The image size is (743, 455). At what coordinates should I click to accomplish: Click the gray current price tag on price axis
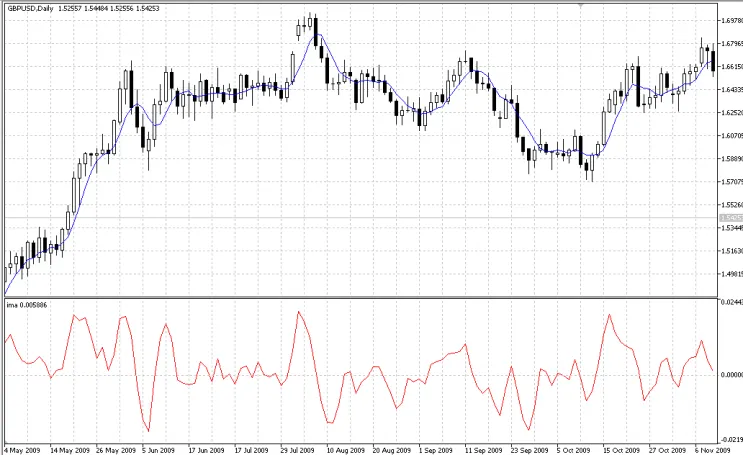pos(729,217)
